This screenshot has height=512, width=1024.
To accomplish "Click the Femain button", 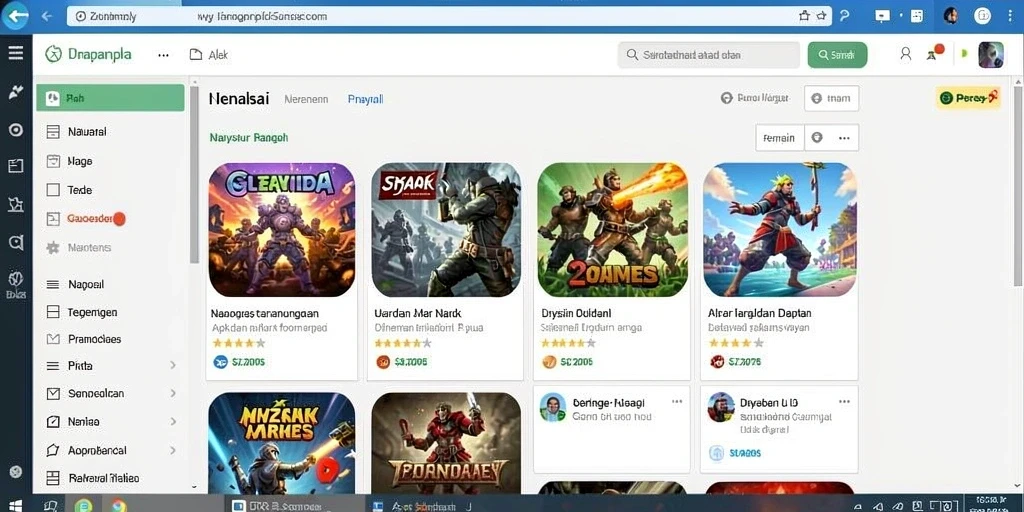I will pos(780,138).
